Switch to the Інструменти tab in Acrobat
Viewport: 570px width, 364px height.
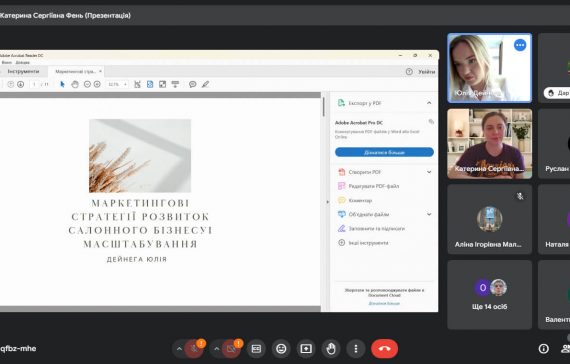click(23, 72)
